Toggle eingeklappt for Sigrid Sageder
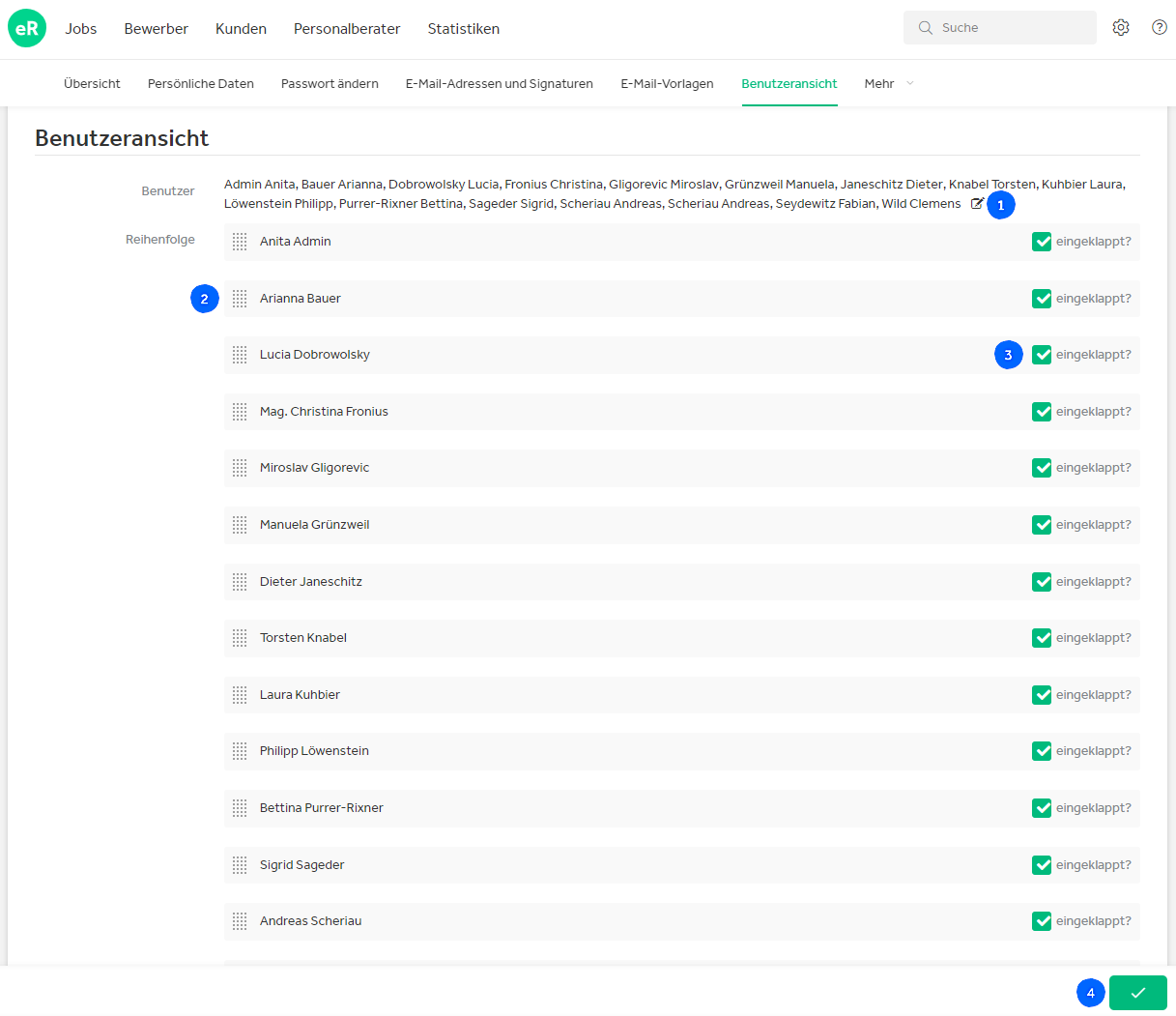Image resolution: width=1176 pixels, height=1016 pixels. point(1042,865)
